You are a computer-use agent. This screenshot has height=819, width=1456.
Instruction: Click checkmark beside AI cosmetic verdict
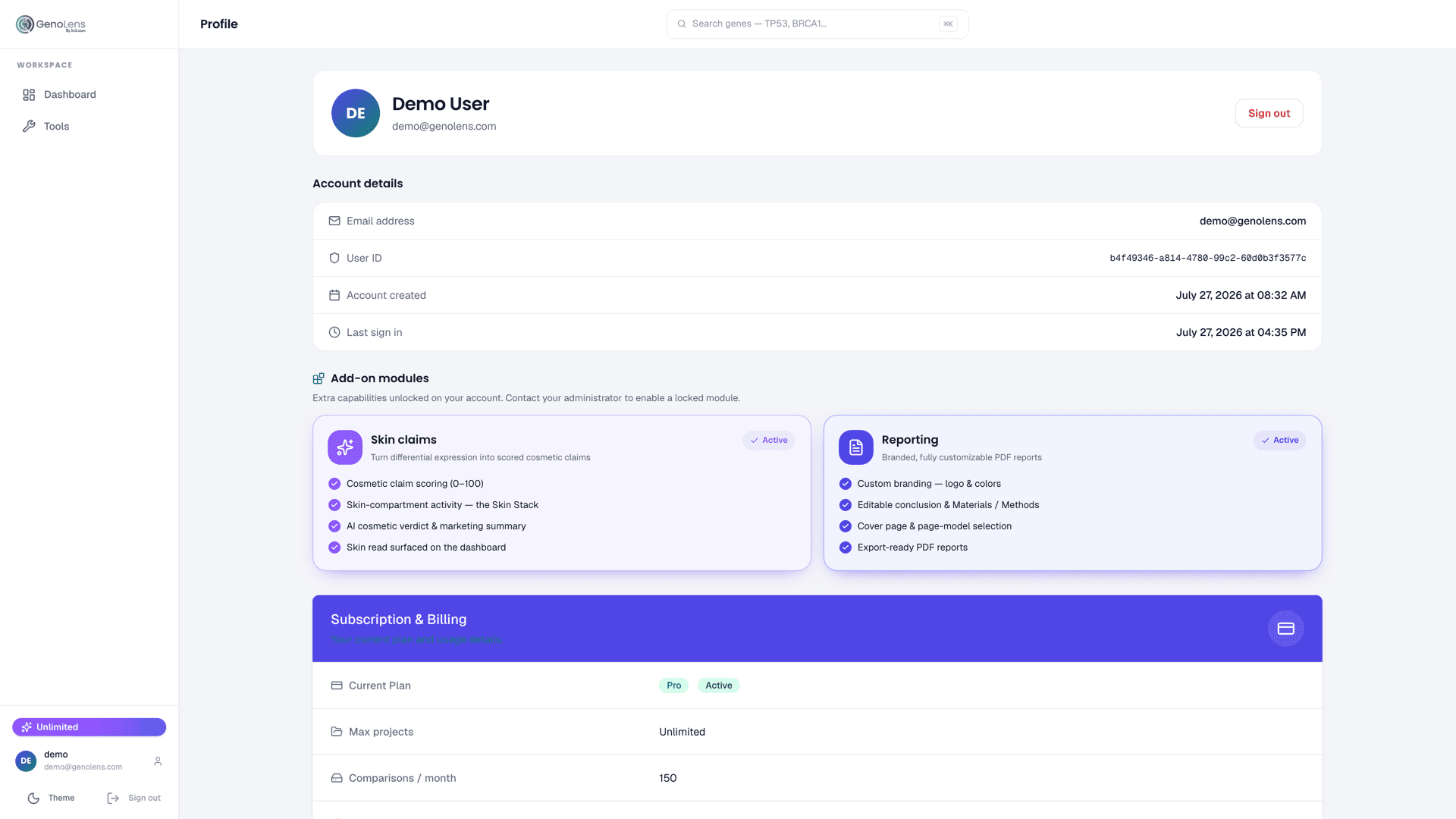coord(334,526)
